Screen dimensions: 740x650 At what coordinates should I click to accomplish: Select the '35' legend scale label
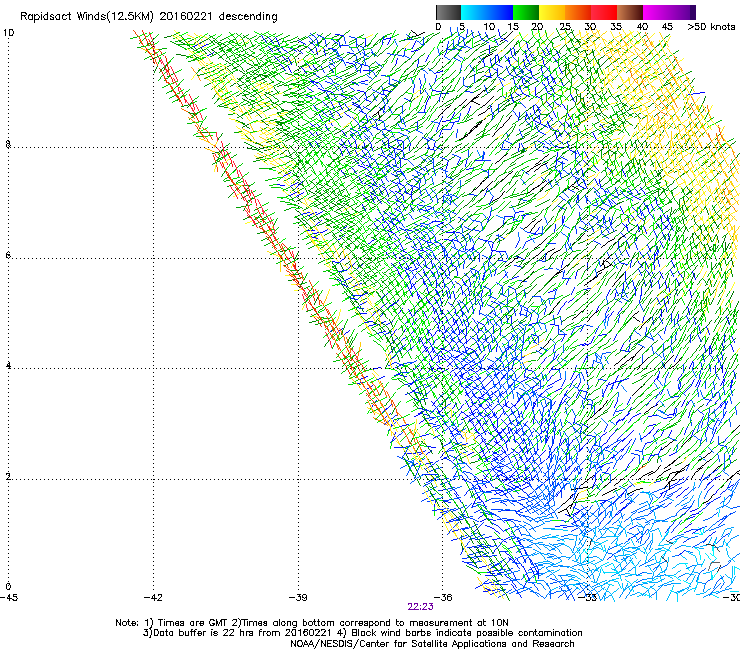click(x=616, y=27)
